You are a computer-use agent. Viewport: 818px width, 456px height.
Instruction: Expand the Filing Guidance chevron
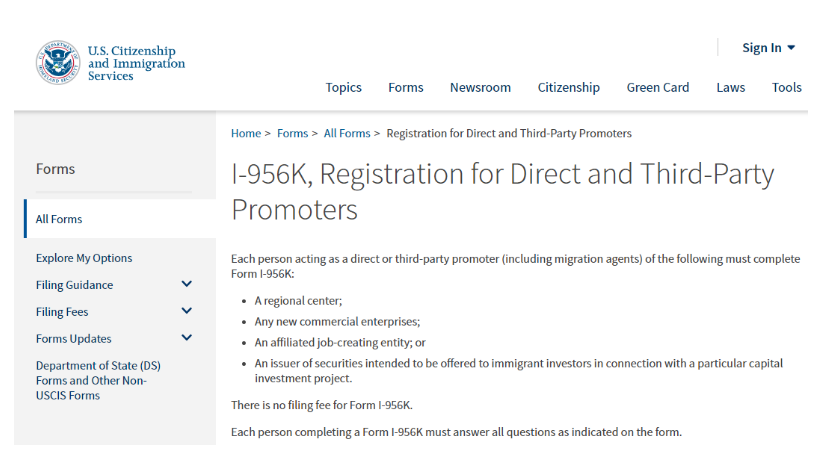click(186, 284)
